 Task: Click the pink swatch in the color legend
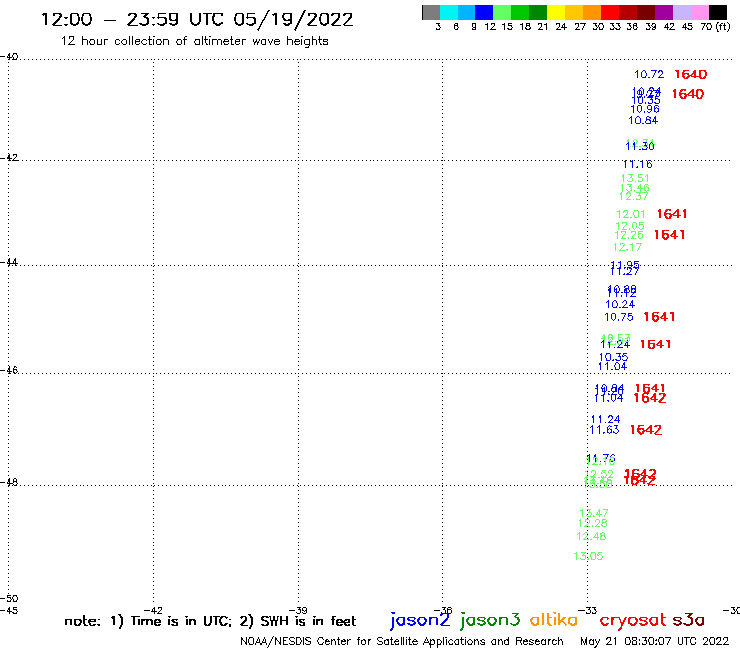click(699, 12)
